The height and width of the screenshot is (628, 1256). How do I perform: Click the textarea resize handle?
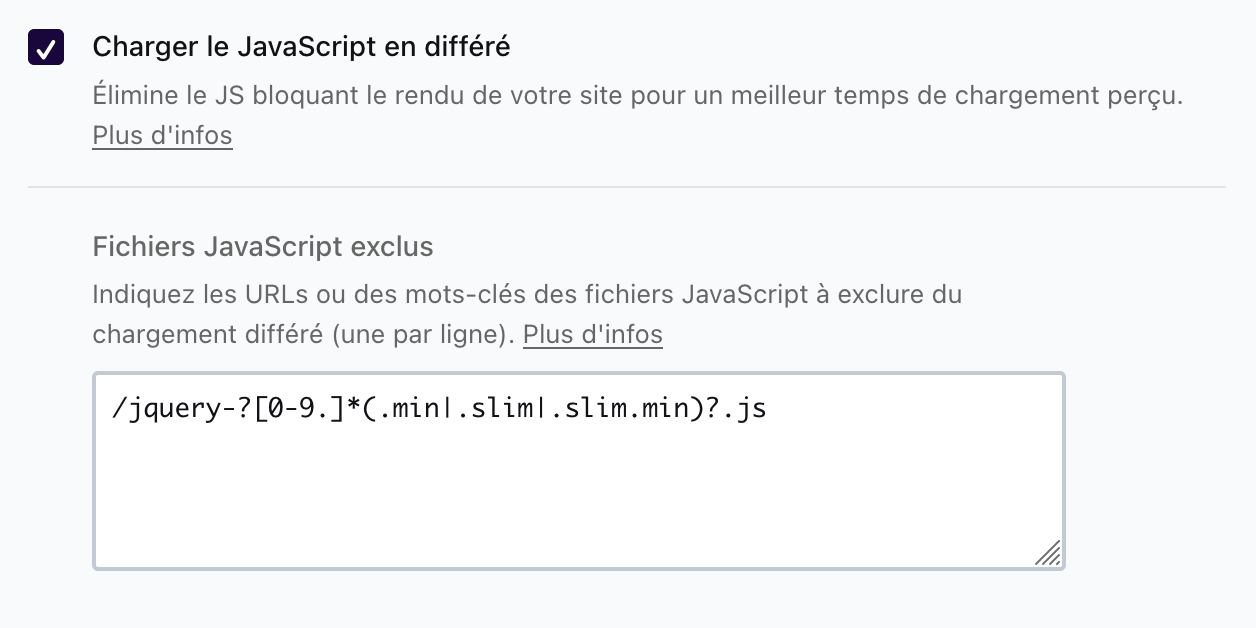[1048, 554]
